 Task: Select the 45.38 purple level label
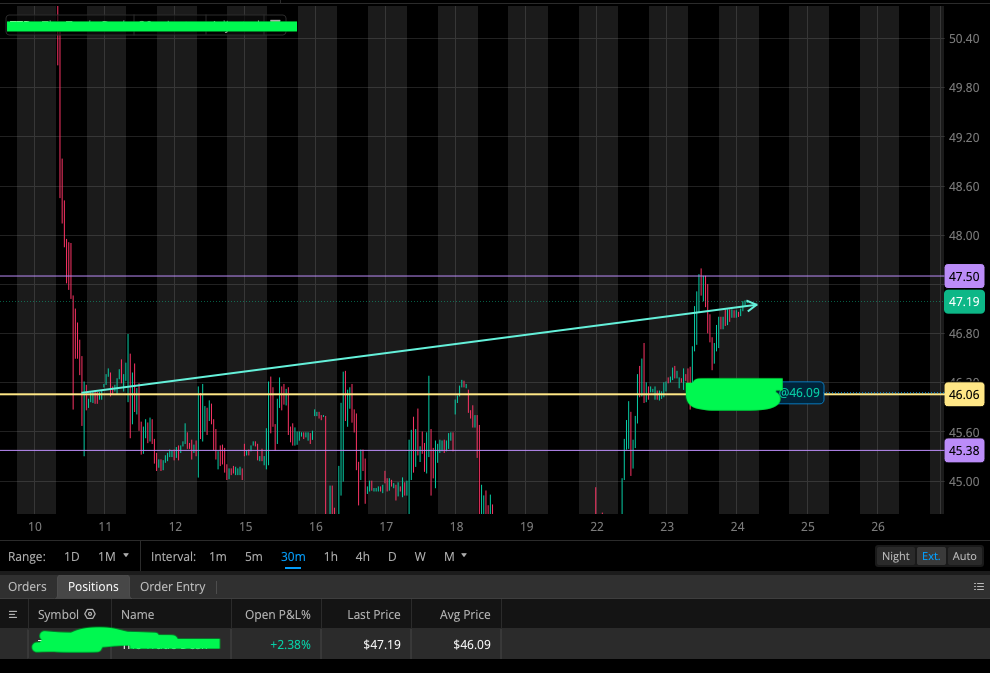coord(963,451)
